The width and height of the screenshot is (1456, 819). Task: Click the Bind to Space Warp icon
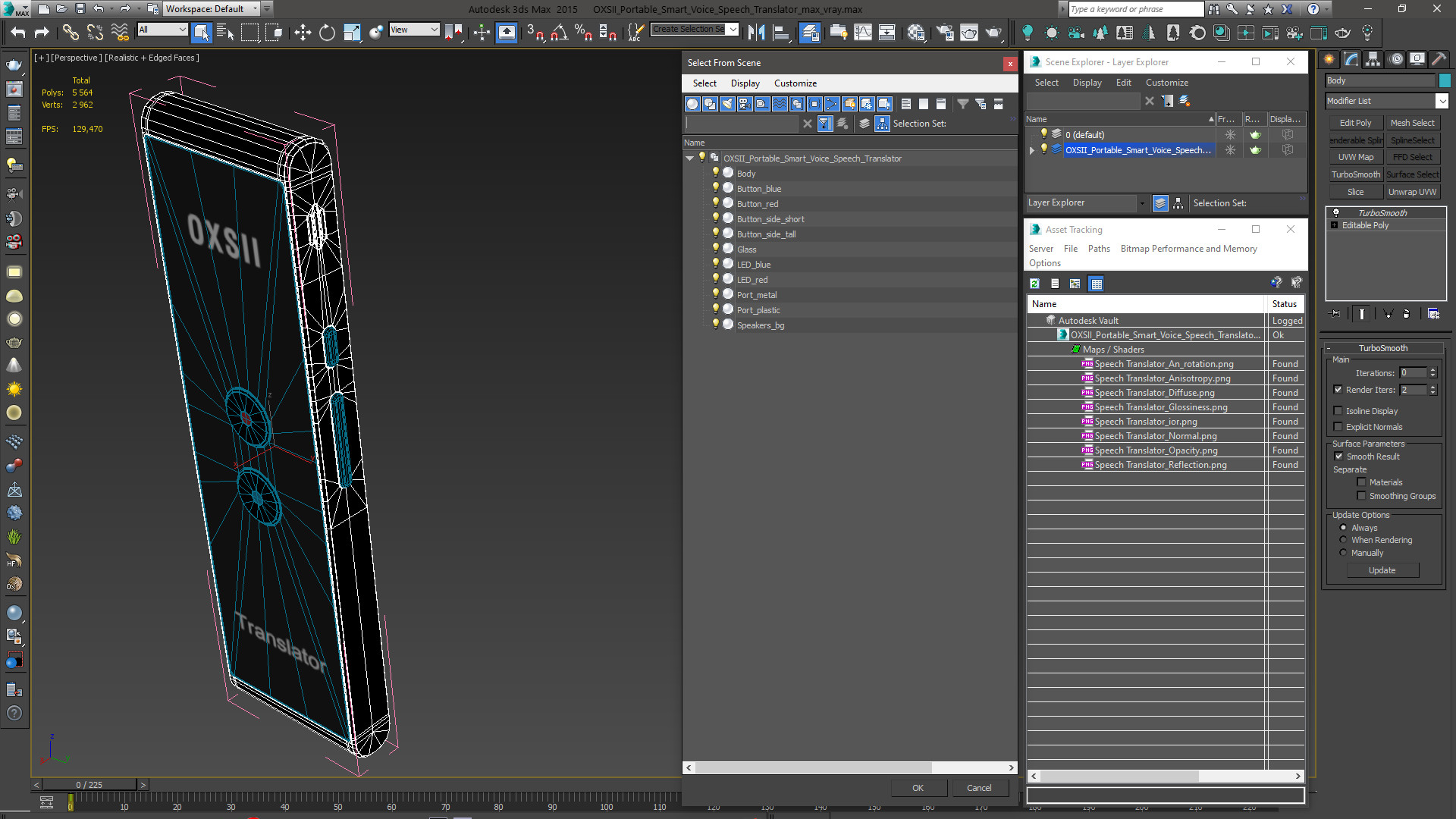pyautogui.click(x=119, y=32)
